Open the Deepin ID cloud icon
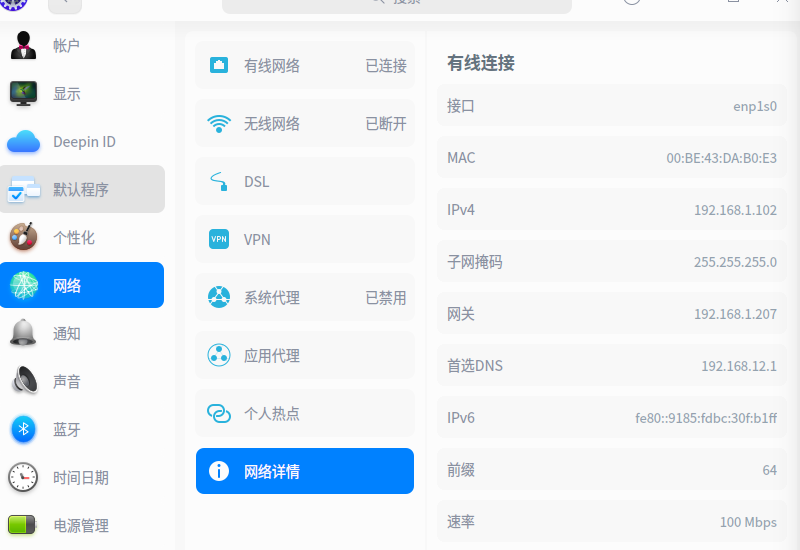Image resolution: width=800 pixels, height=550 pixels. pyautogui.click(x=23, y=141)
